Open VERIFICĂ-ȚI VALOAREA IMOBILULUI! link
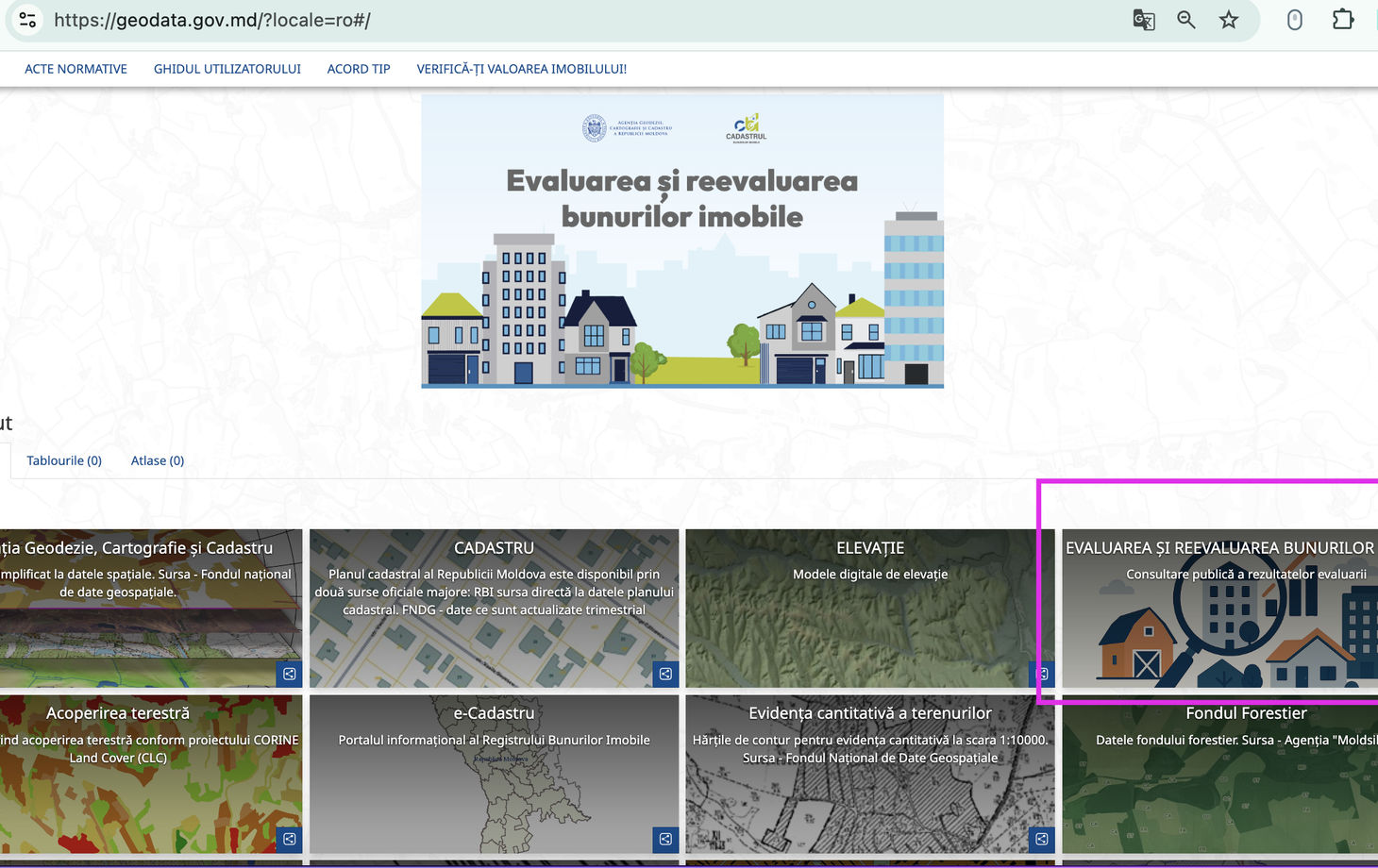This screenshot has height=868, width=1378. click(x=521, y=69)
